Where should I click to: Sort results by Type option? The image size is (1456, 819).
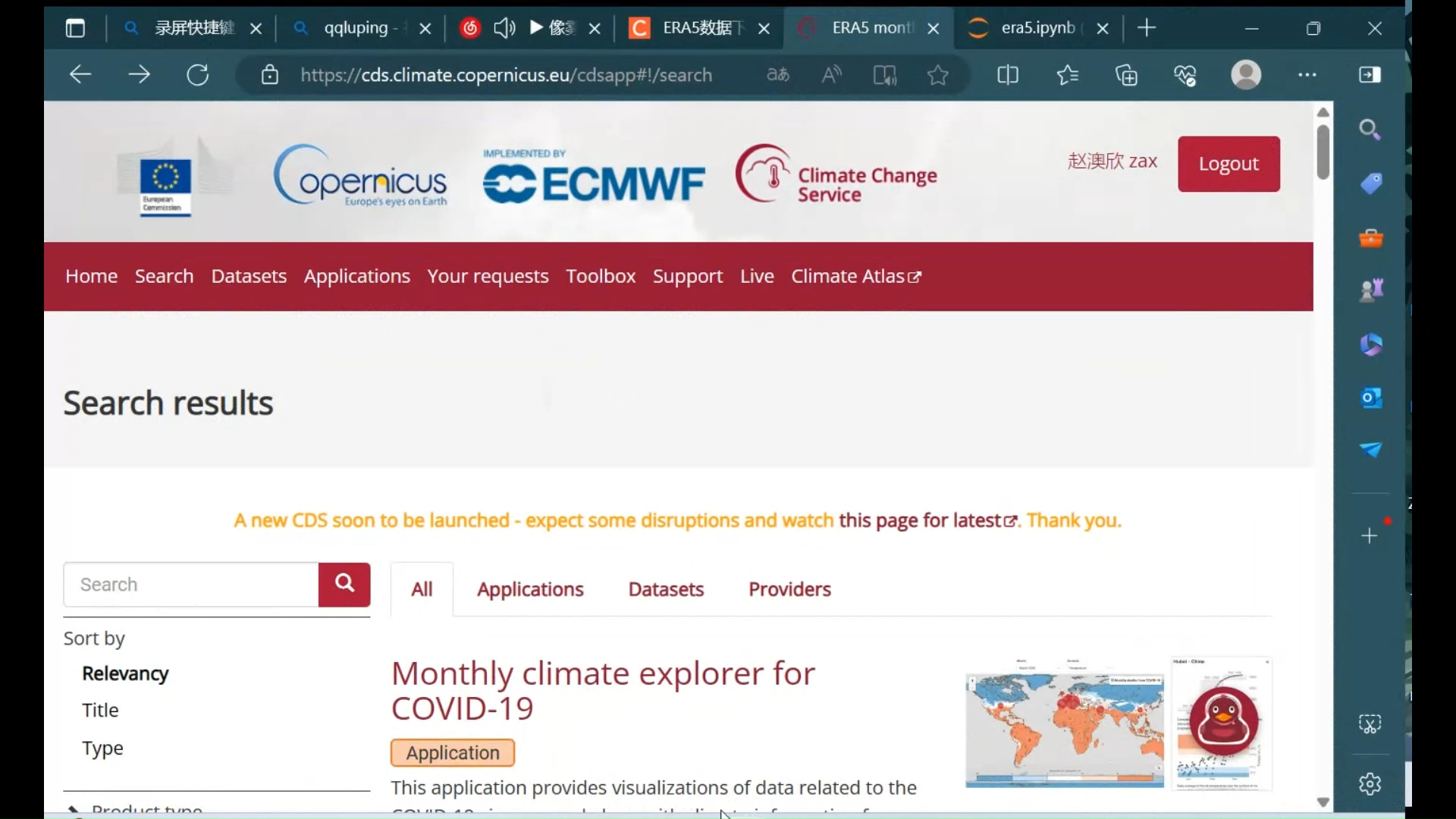(102, 747)
